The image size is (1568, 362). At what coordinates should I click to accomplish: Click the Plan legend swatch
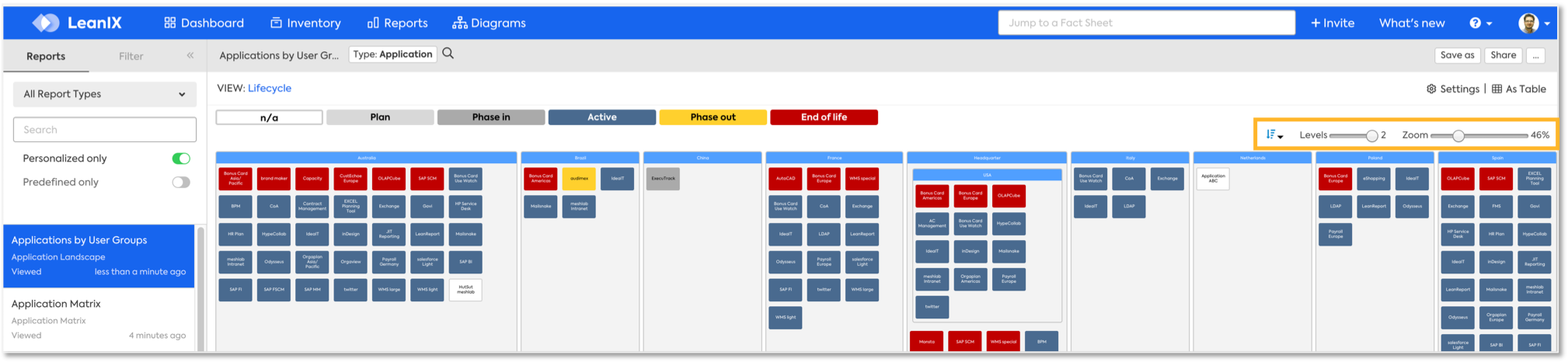pyautogui.click(x=380, y=117)
